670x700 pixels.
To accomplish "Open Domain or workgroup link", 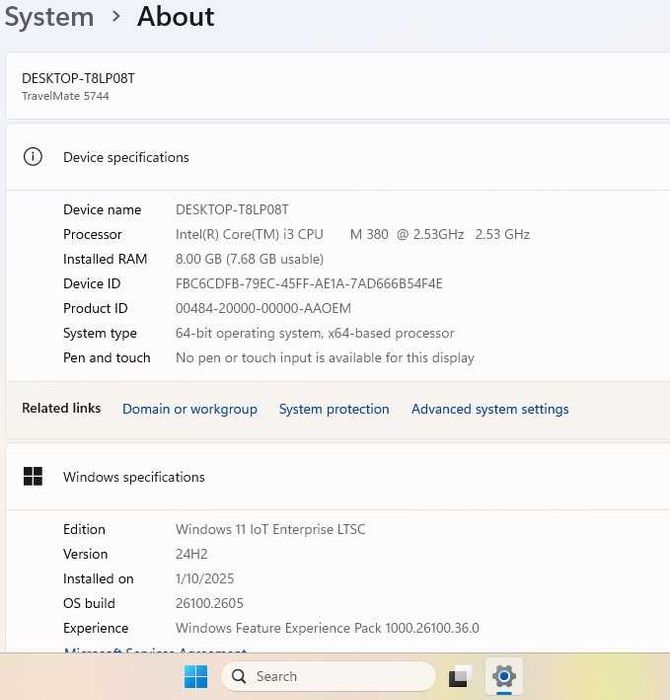I will click(x=190, y=409).
